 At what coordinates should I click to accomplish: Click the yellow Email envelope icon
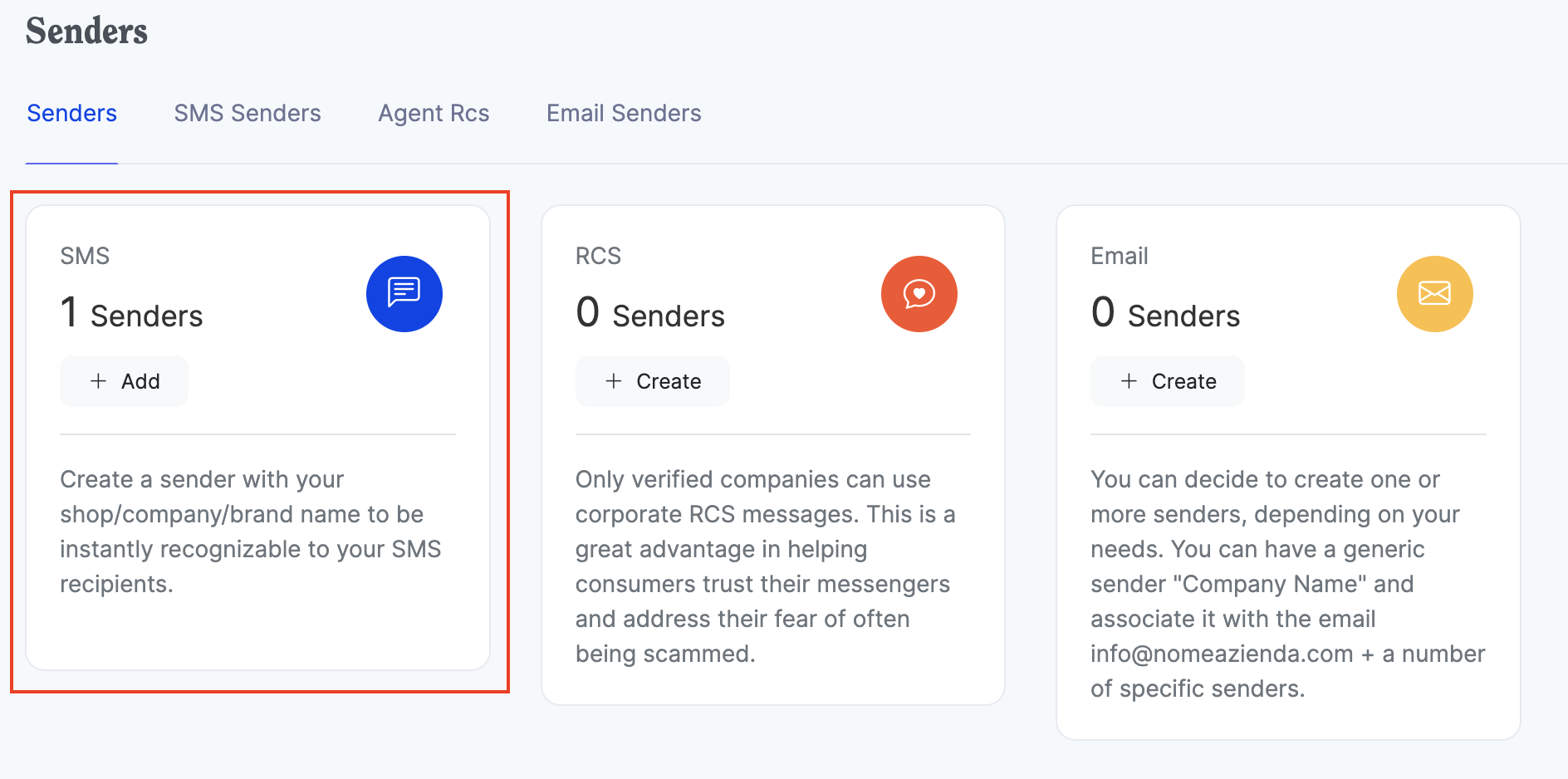1434,294
